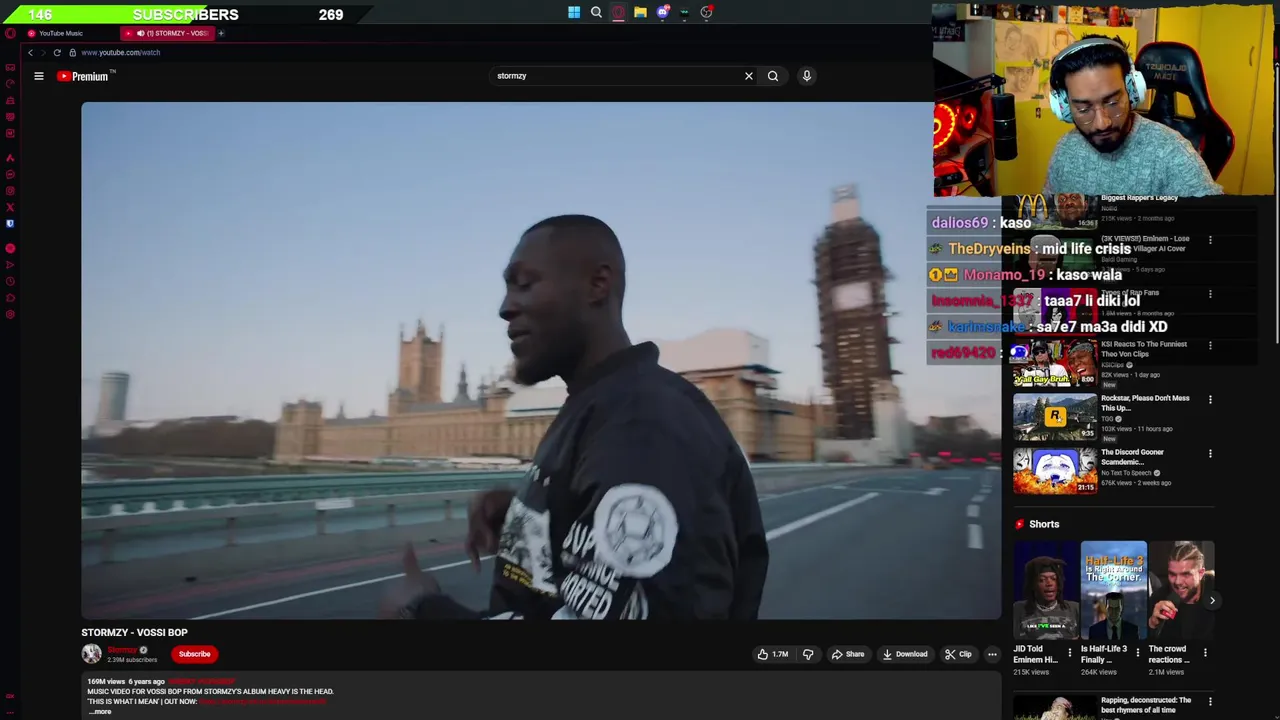Run search with the magnifier button

tap(773, 76)
